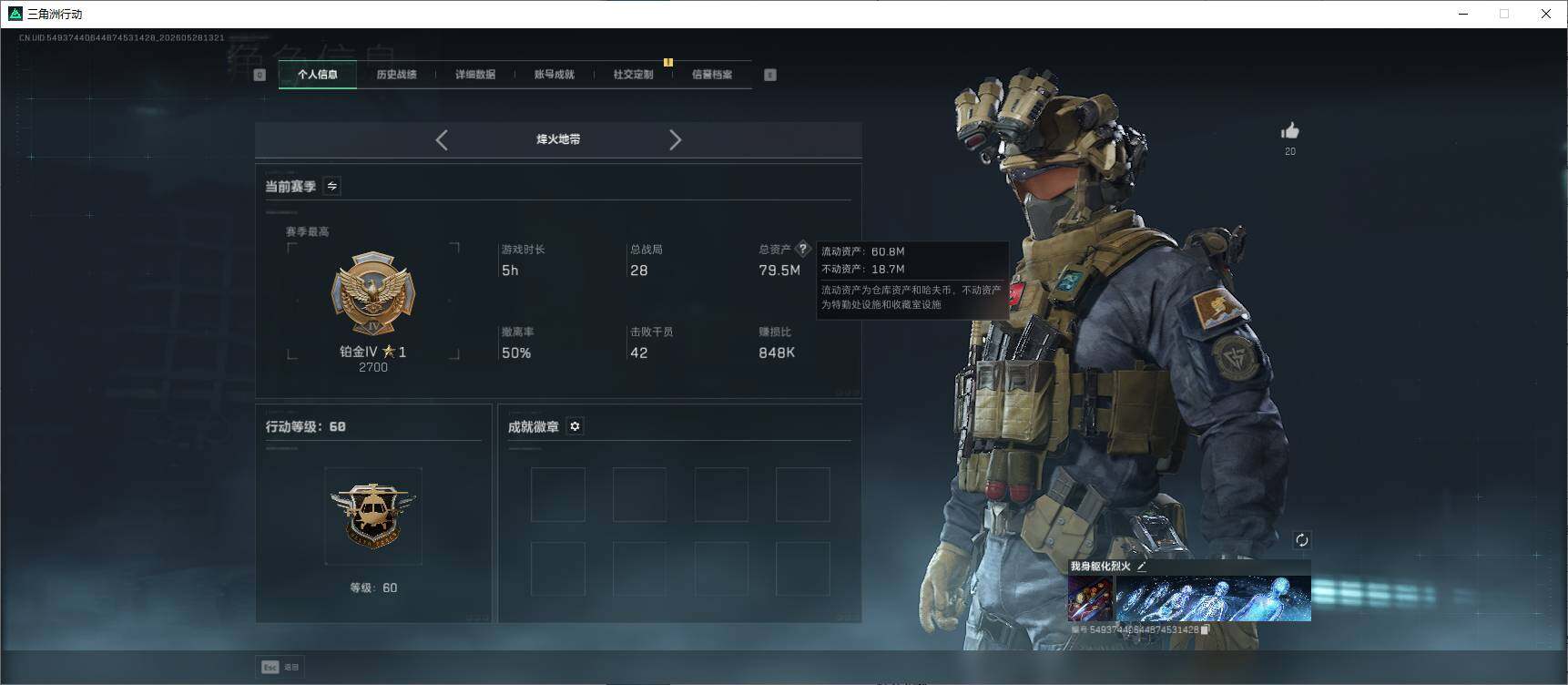Click the like count 20

click(1290, 151)
